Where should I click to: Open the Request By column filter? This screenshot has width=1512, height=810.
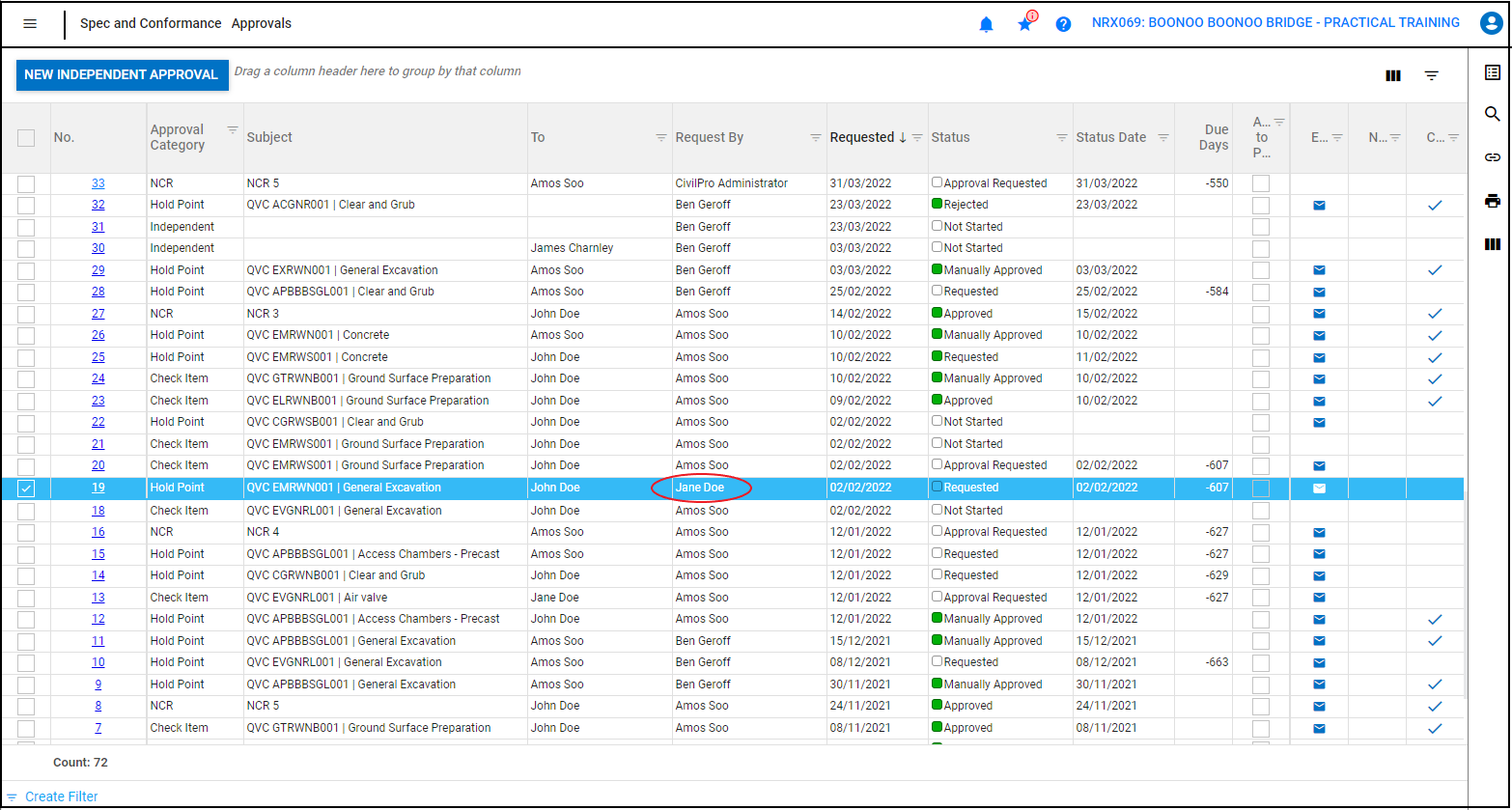[816, 138]
